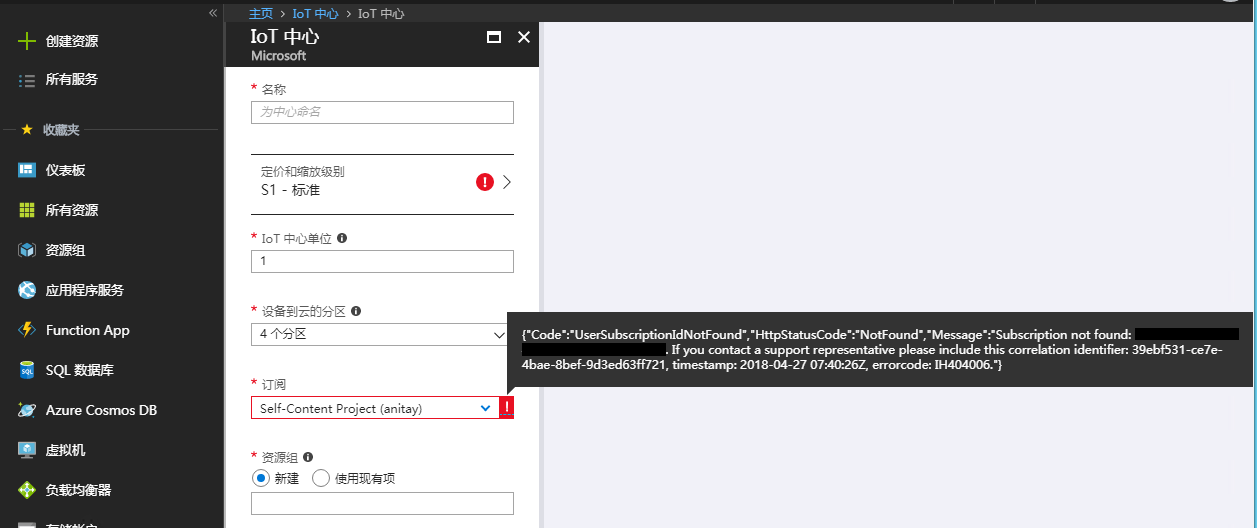Open 所有服务 (All services) menu item
This screenshot has height=528, width=1257.
(x=71, y=79)
